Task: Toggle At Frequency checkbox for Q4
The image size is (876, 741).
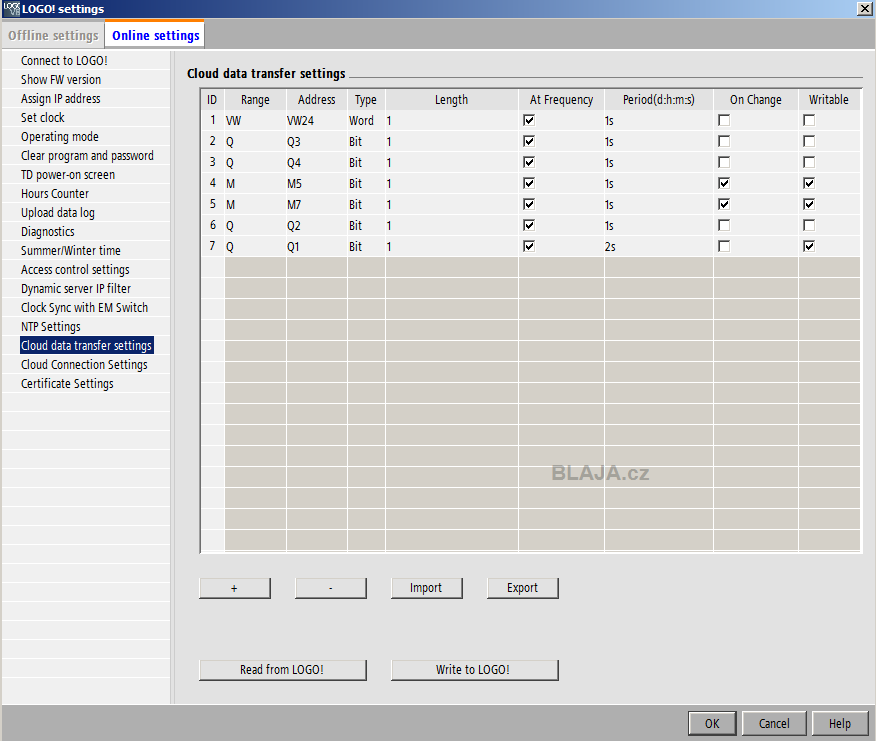Action: (x=529, y=162)
